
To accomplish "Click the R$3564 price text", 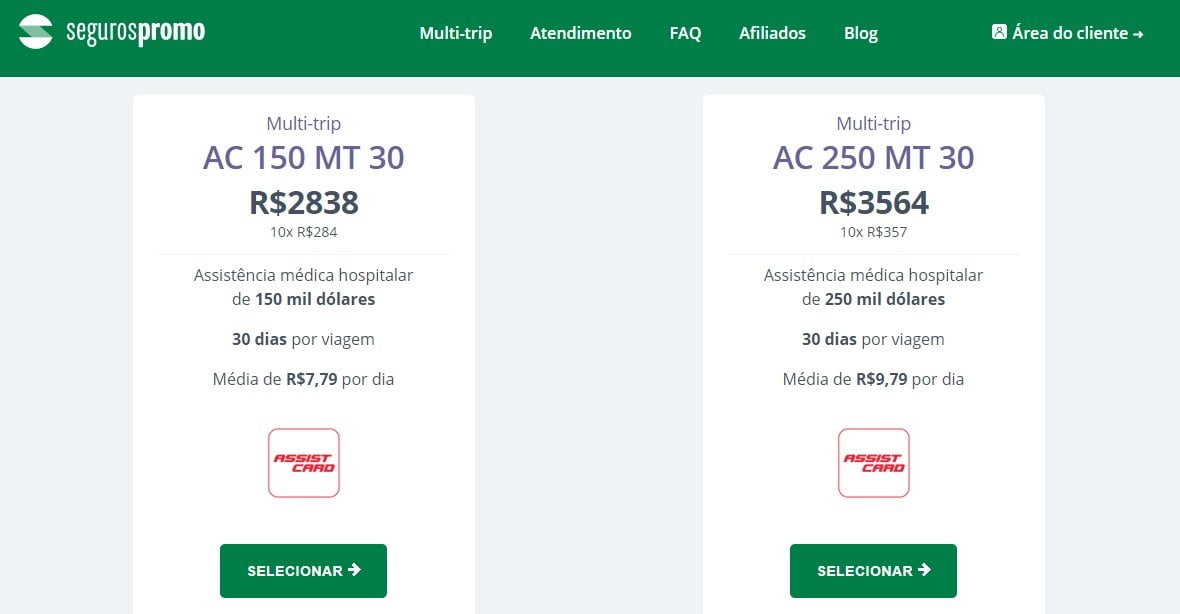I will tap(874, 203).
